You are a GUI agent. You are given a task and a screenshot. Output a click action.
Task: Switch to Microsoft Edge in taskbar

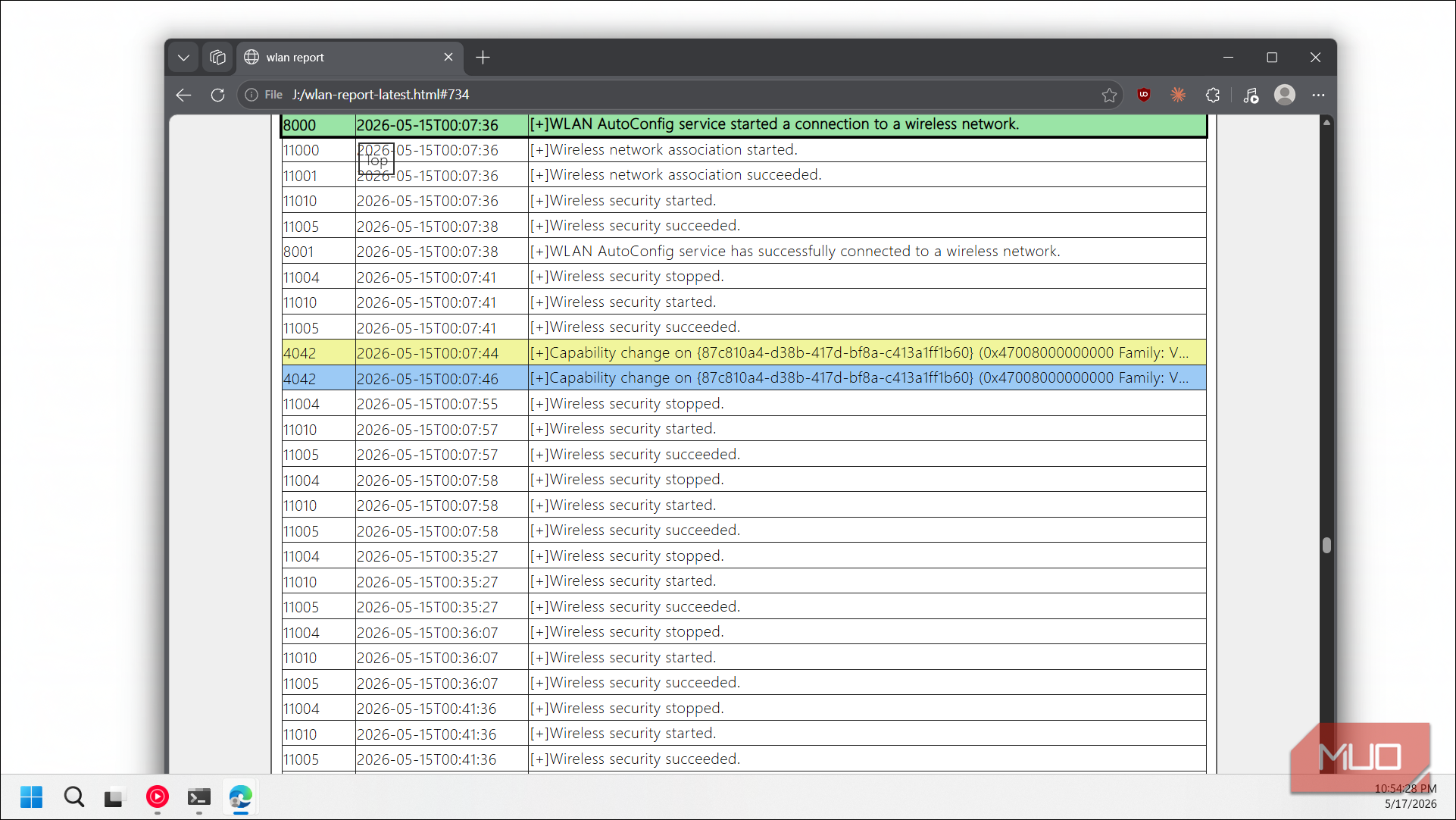click(x=241, y=797)
